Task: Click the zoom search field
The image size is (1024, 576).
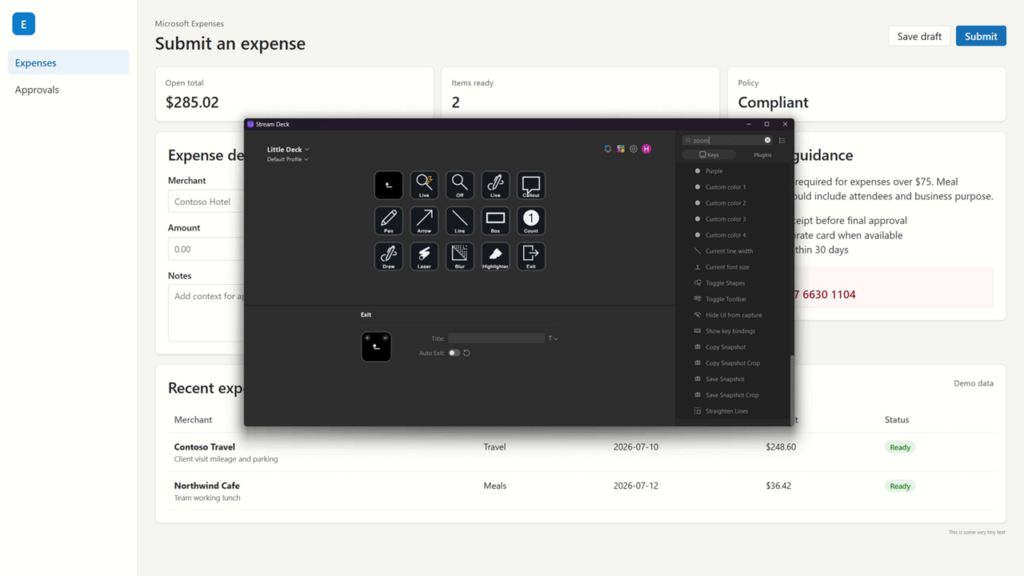Action: pos(726,140)
